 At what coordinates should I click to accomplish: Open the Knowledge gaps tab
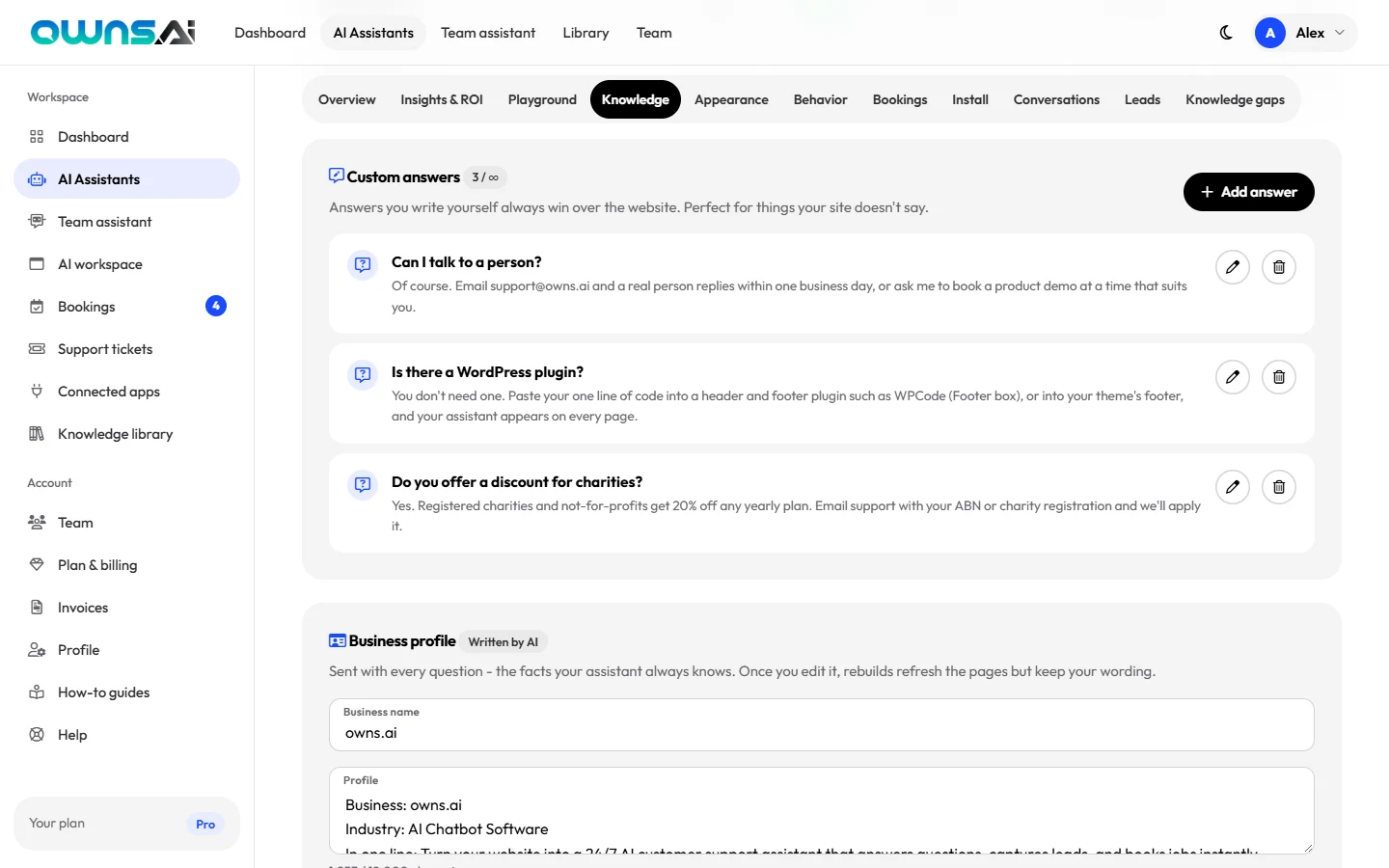click(x=1235, y=99)
